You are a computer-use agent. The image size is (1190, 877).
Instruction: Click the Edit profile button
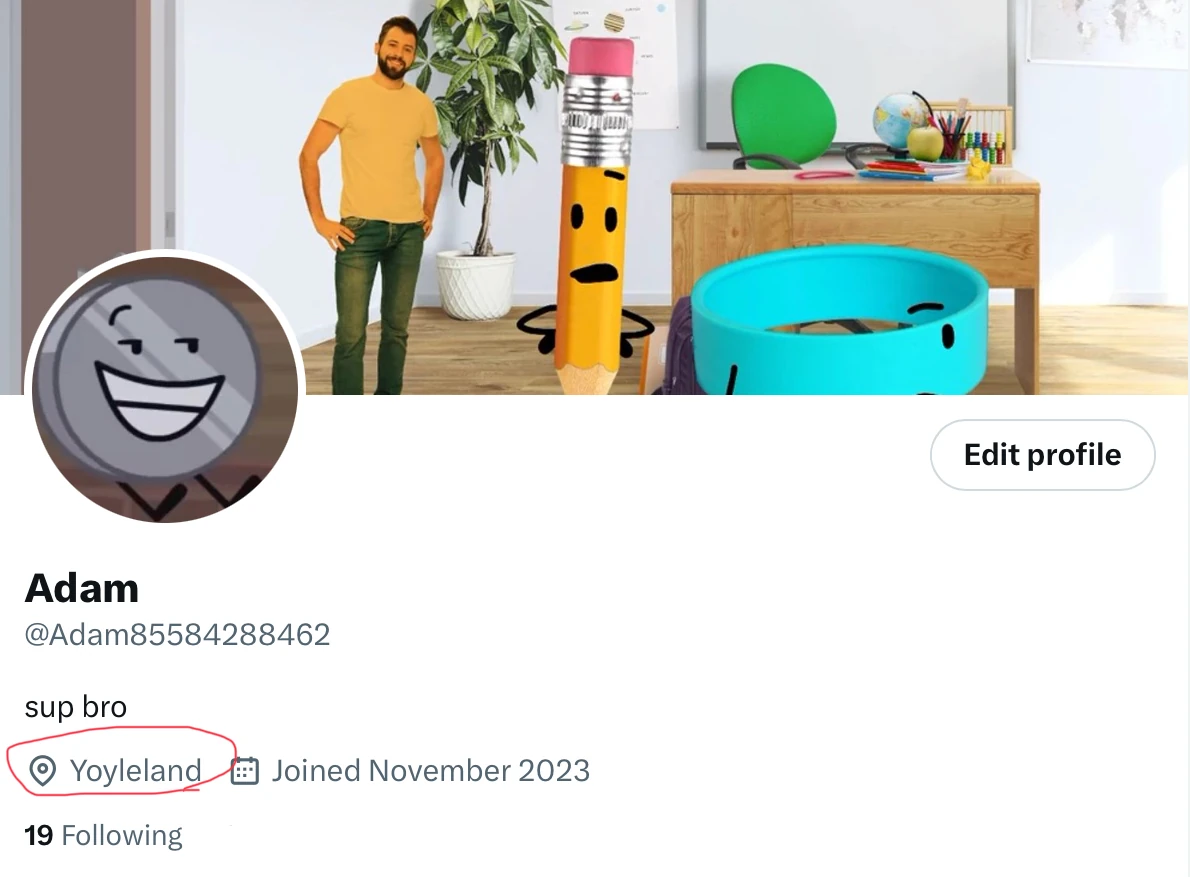click(1042, 455)
